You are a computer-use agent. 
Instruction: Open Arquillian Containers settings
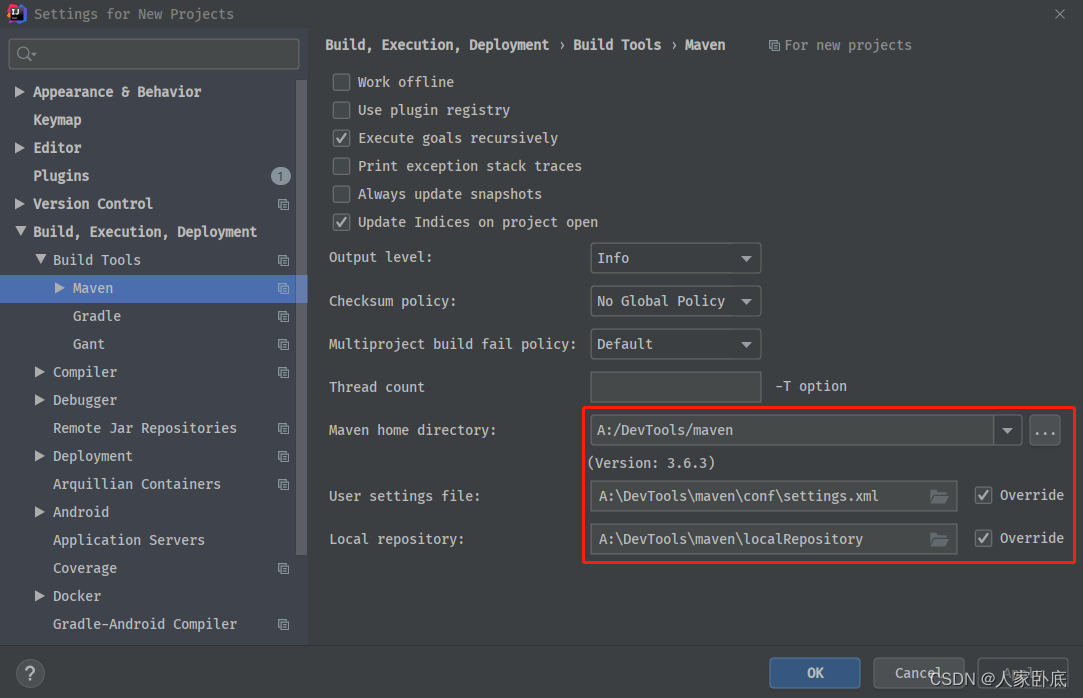(137, 484)
